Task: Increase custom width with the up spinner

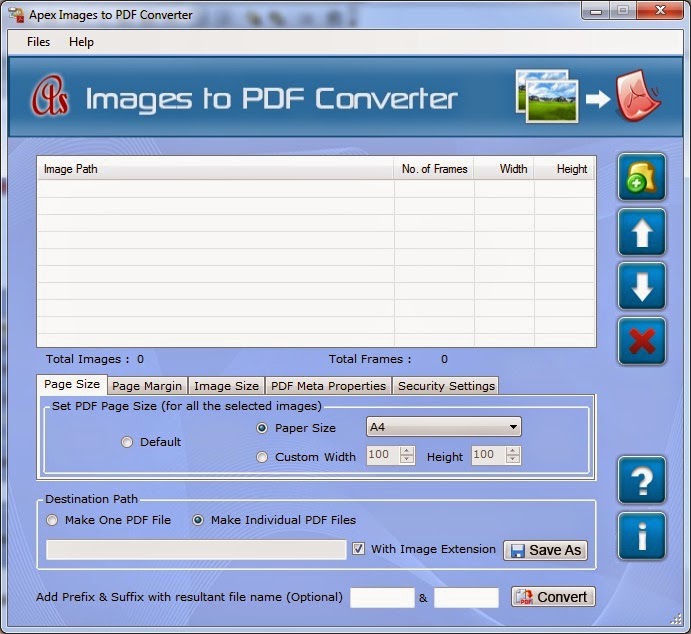Action: pyautogui.click(x=407, y=451)
